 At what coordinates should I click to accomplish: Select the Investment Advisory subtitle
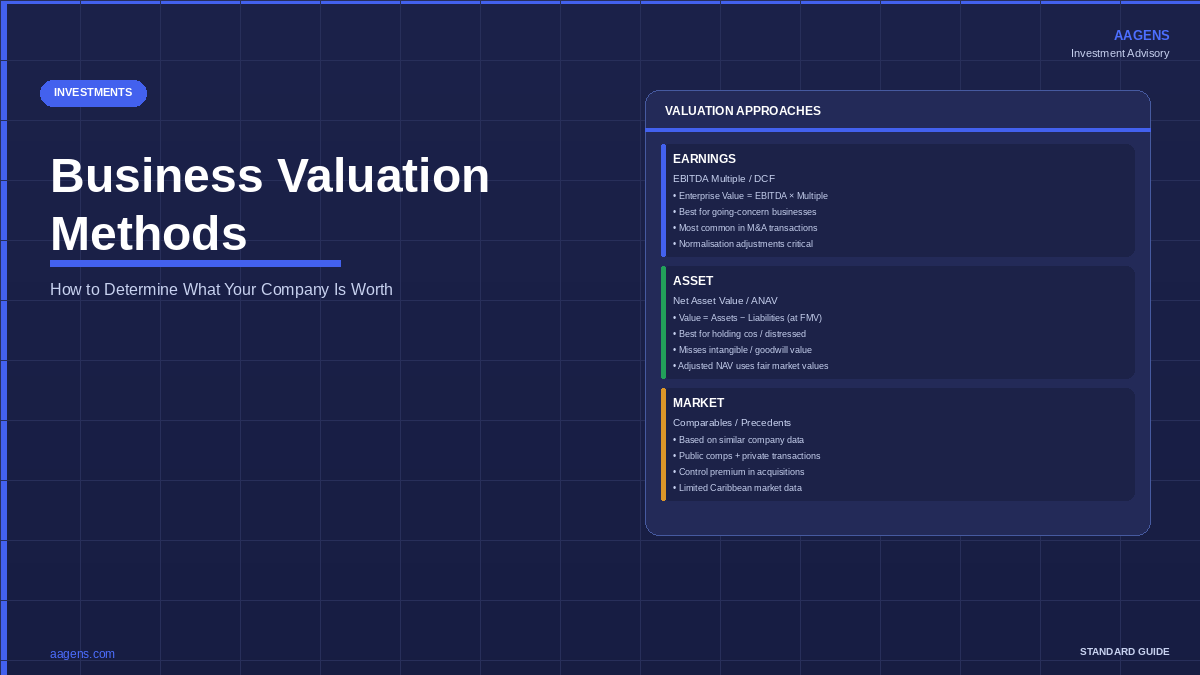point(1120,53)
